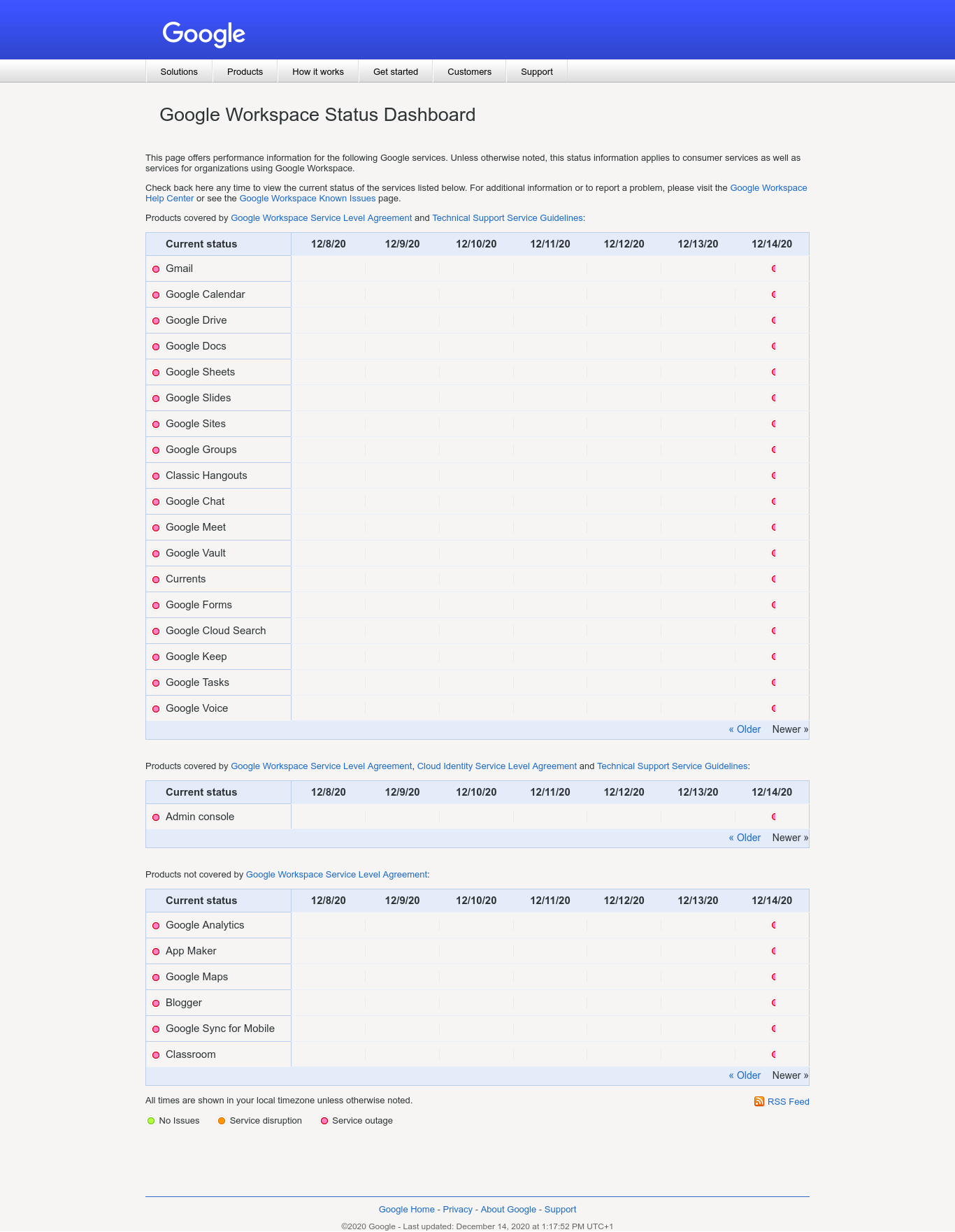Open the Google Workspace Help Center link

coord(768,188)
